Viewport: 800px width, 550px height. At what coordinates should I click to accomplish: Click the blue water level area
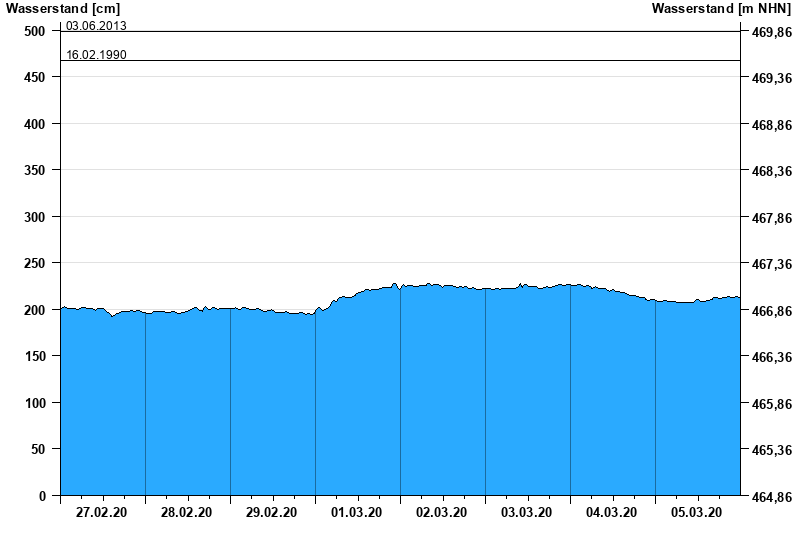click(x=400, y=400)
